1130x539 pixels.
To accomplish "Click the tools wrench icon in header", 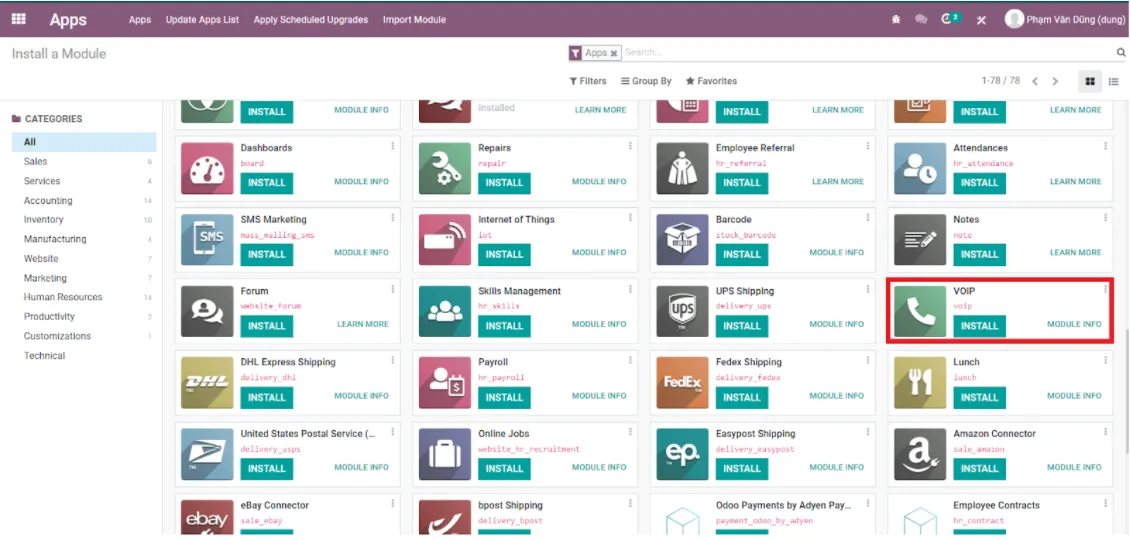I will [x=981, y=20].
